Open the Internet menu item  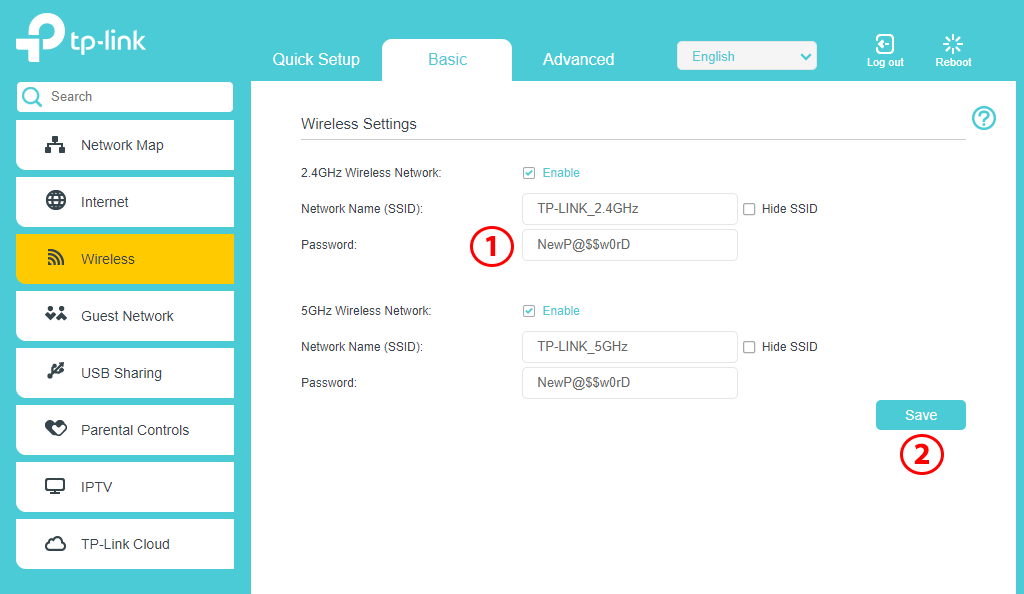click(x=125, y=202)
